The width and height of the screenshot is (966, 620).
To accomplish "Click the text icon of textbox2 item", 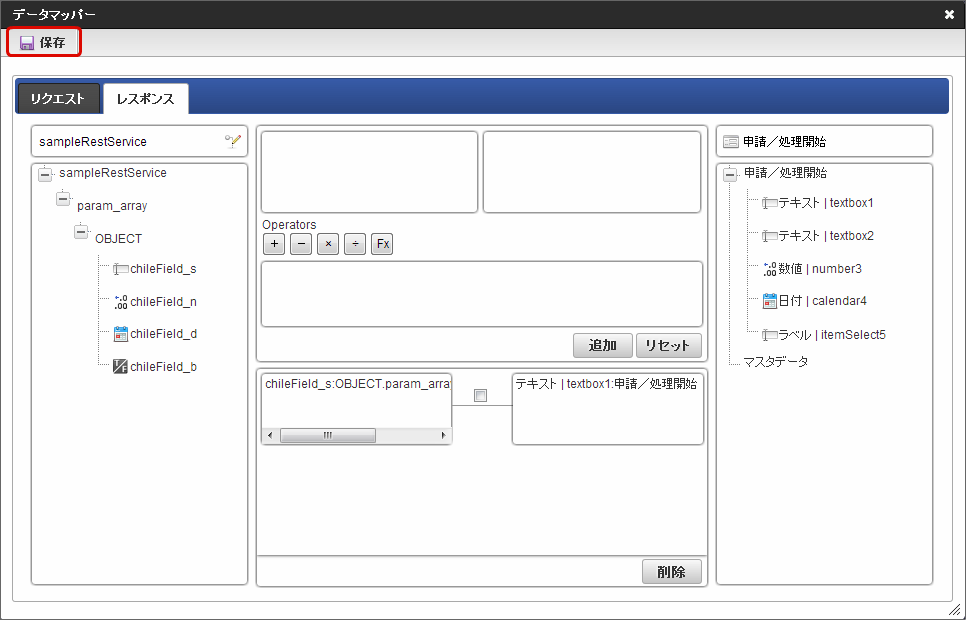I will (x=769, y=236).
